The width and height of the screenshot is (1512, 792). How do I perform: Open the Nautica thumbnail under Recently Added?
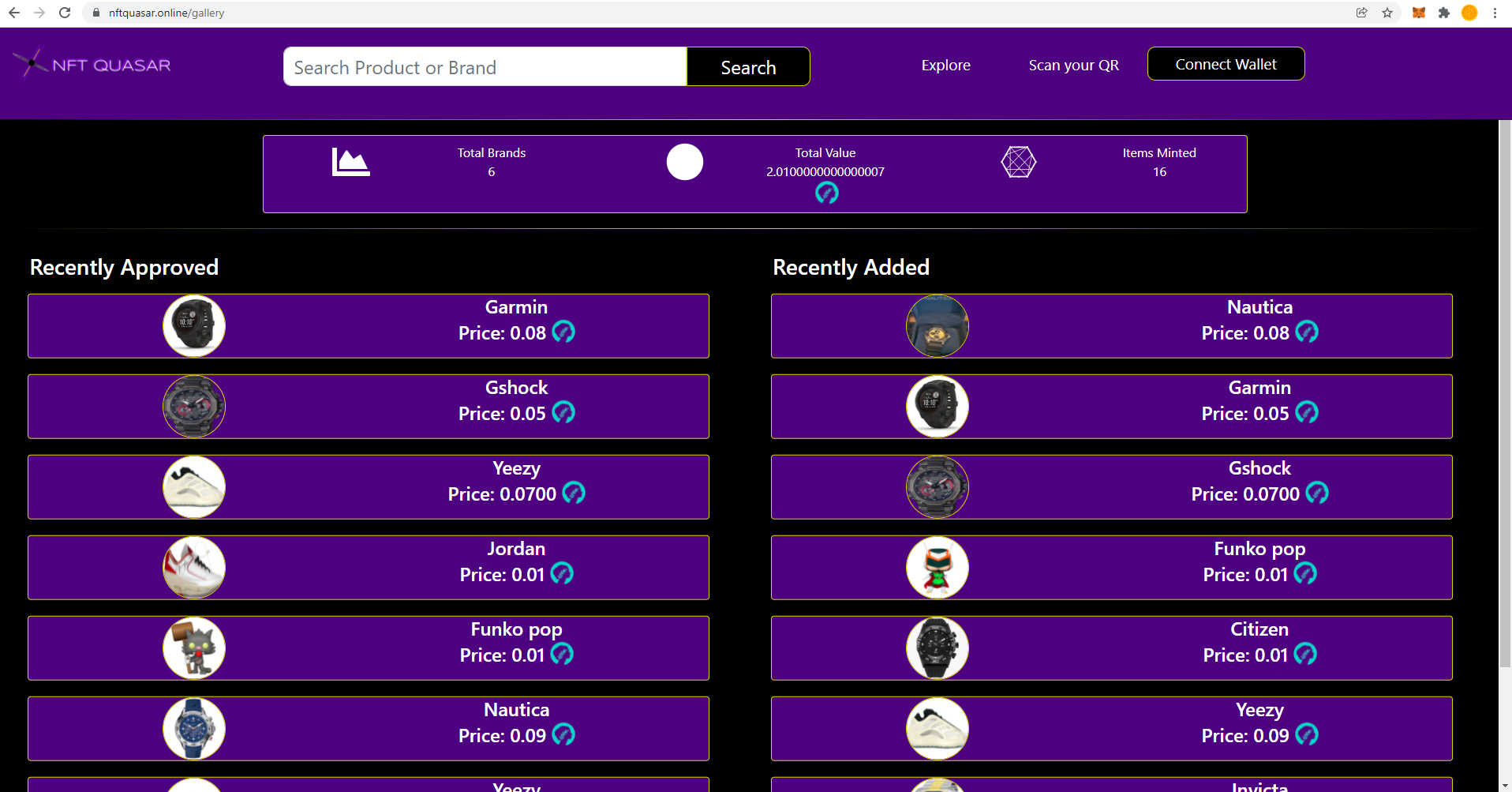(938, 326)
